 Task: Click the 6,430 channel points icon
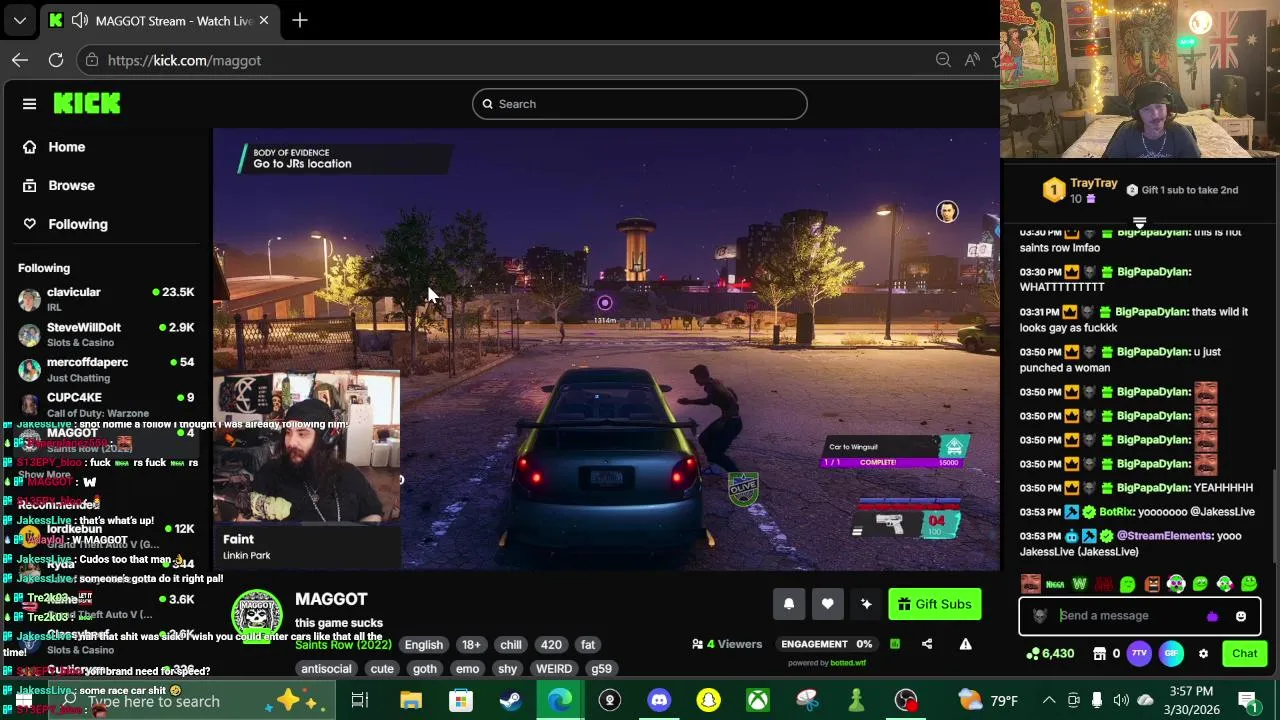(1050, 654)
